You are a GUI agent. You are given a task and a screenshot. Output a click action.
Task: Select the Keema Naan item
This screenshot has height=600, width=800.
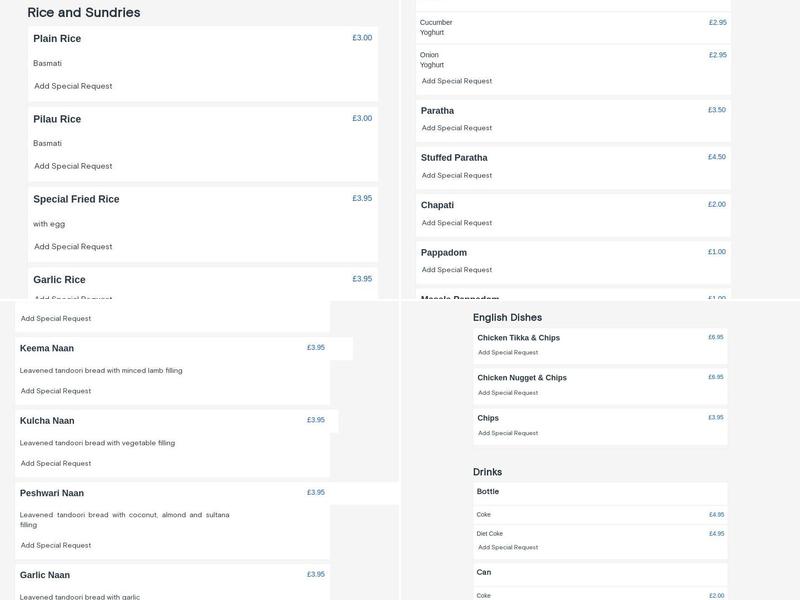[47, 348]
